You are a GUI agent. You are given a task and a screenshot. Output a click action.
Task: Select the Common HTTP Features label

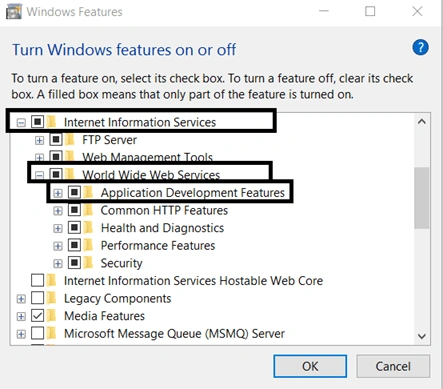(x=164, y=210)
